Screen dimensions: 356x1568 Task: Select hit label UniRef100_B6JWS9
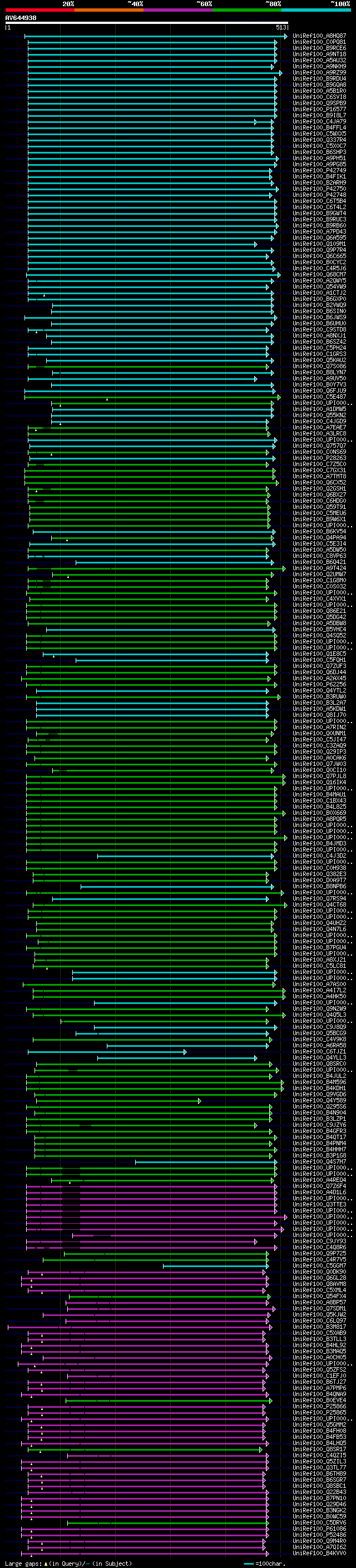[x=319, y=317]
